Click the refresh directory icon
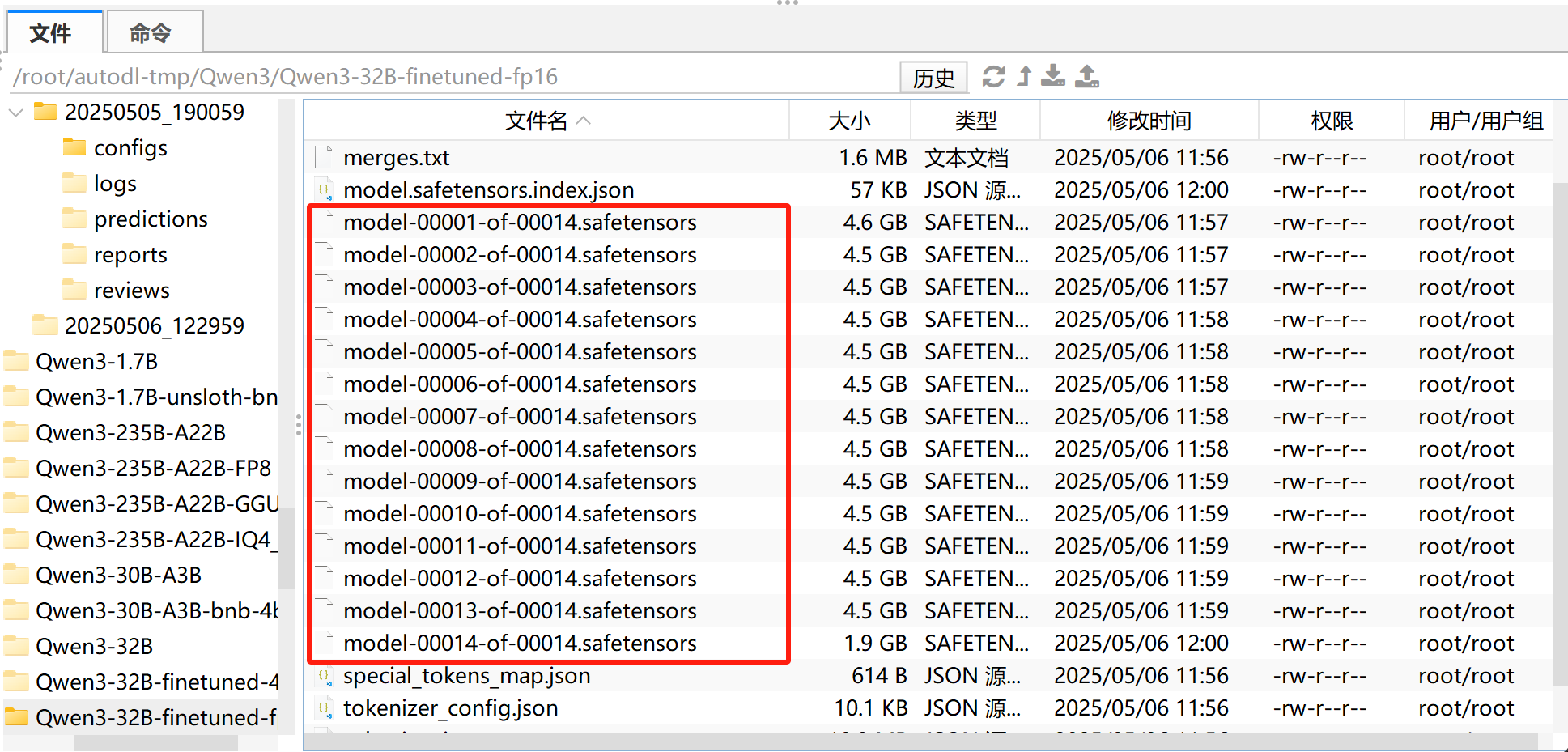The image size is (1568, 752). click(993, 77)
